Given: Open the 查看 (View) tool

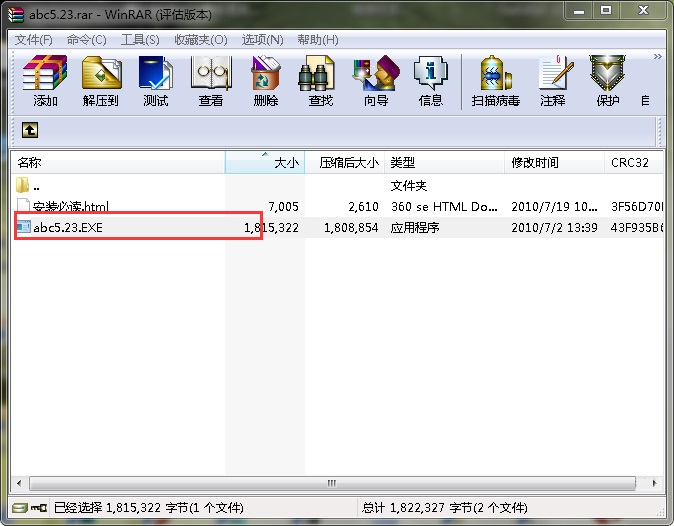Looking at the screenshot, I should [211, 80].
